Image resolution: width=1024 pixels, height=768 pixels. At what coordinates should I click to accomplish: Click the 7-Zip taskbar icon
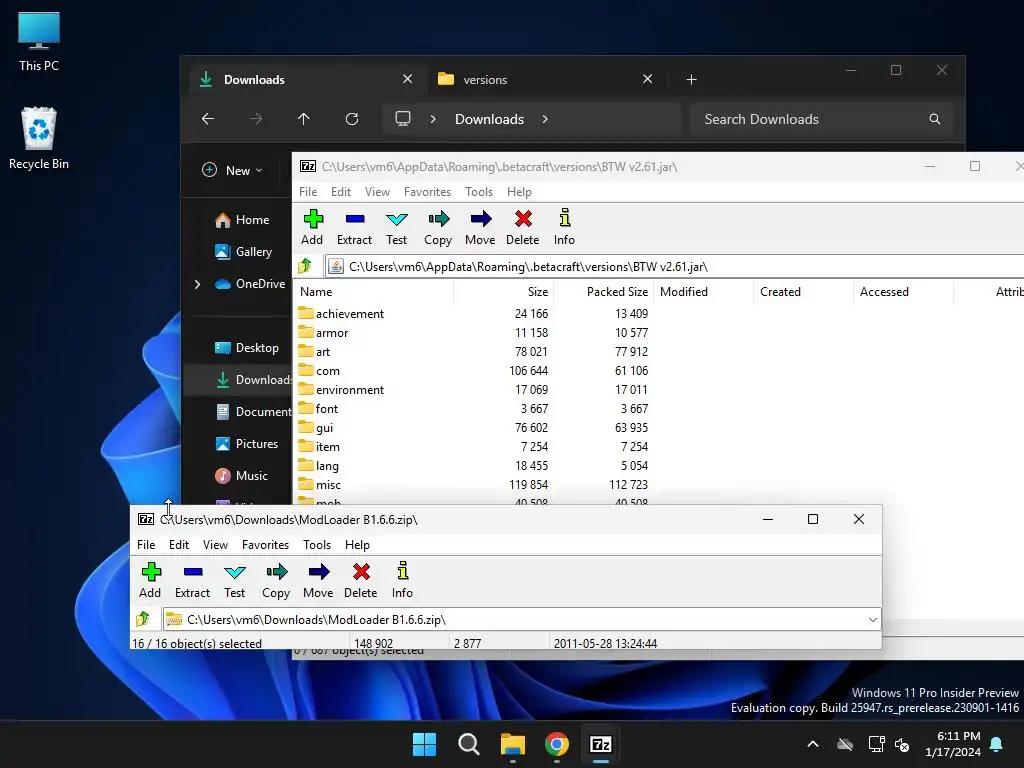pos(601,744)
